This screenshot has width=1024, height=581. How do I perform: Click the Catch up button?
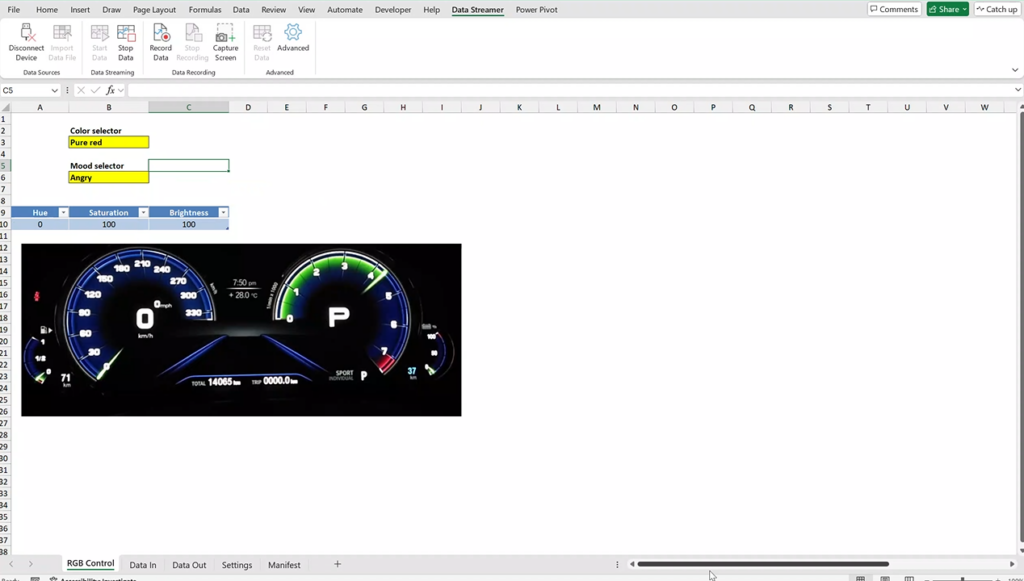pos(996,9)
